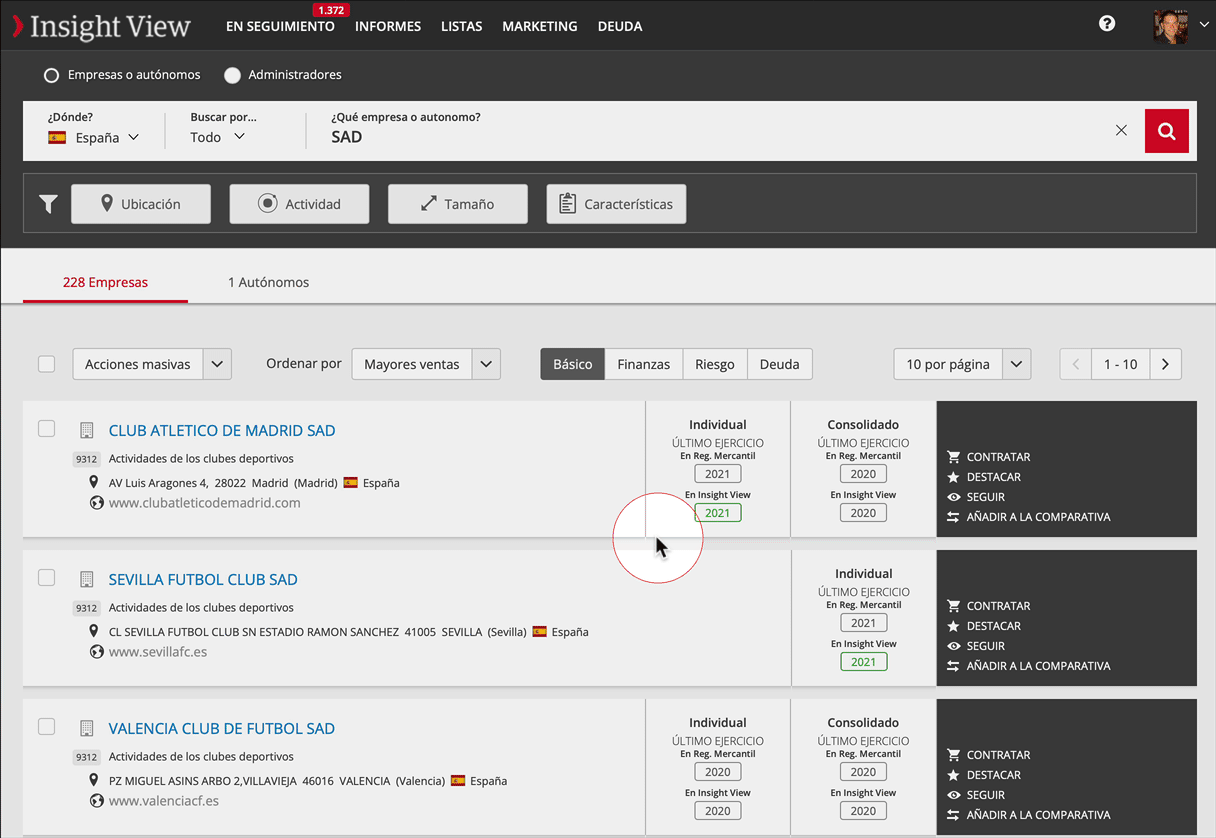Click the star icon for DESTACAR in the Valencia row
The height and width of the screenshot is (838, 1216).
pos(953,775)
